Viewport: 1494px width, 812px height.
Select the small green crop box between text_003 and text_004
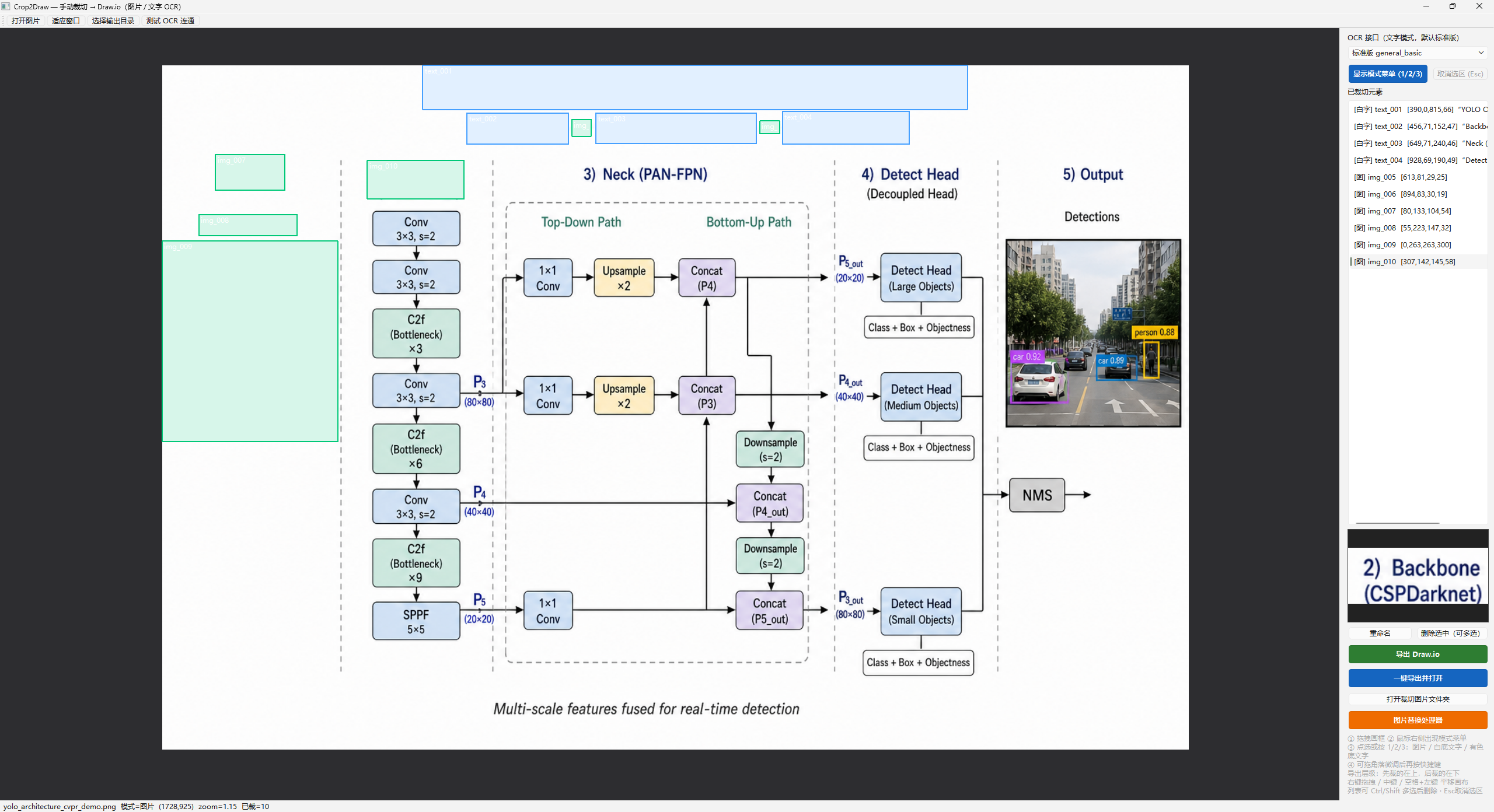[x=769, y=127]
